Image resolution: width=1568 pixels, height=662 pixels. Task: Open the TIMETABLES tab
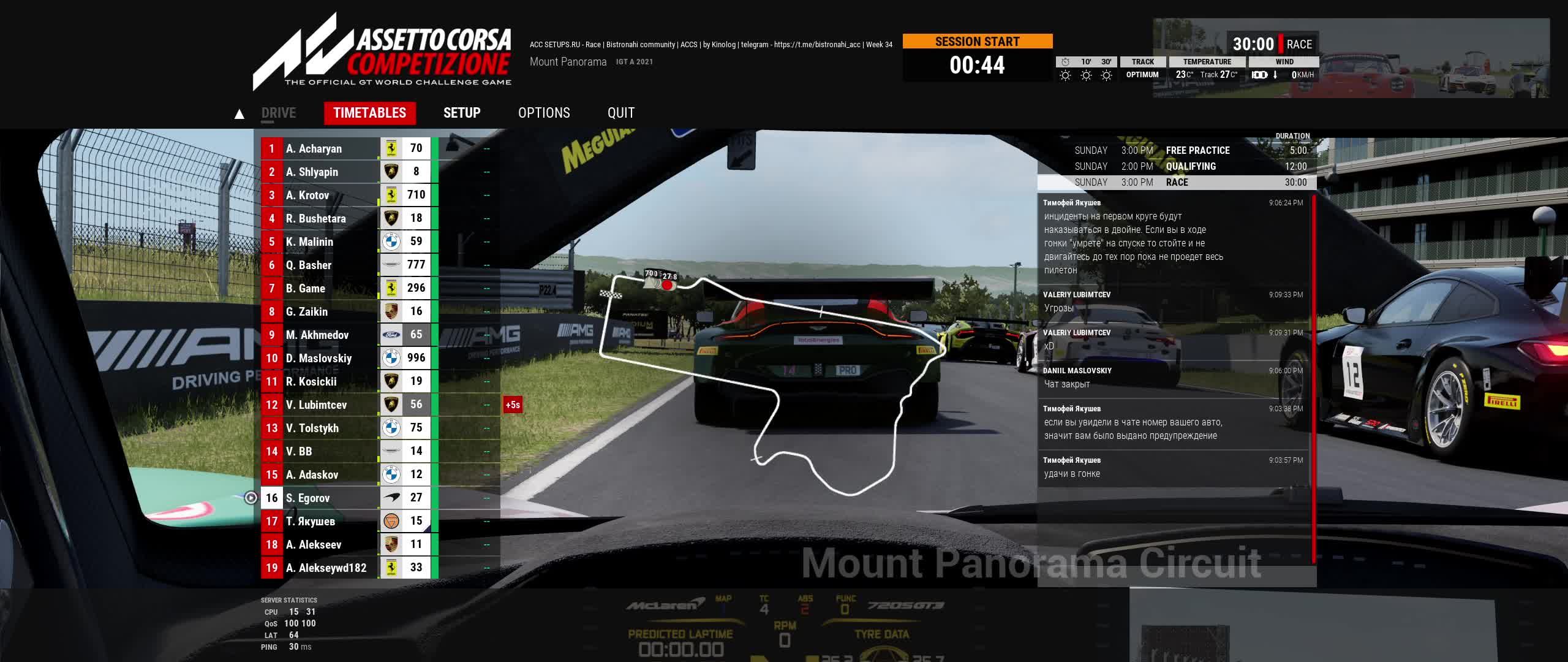[369, 113]
